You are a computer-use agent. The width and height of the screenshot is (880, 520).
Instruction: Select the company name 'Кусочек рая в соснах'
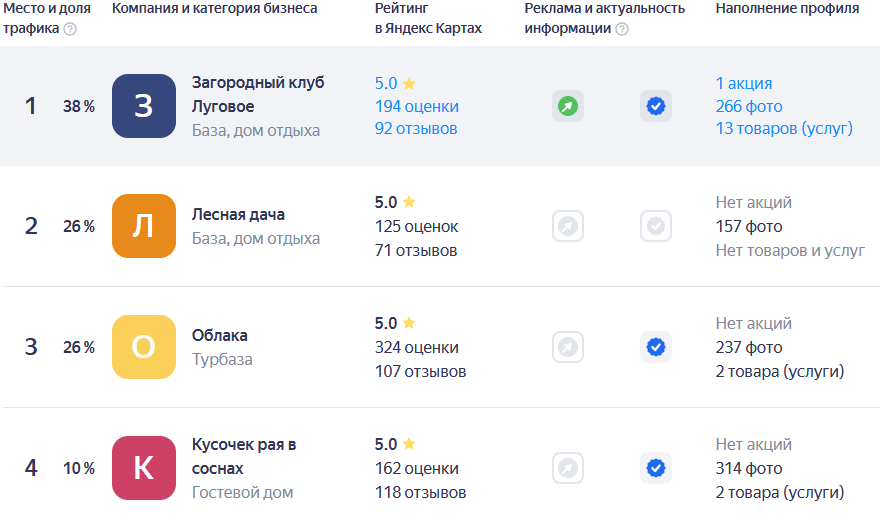coord(244,455)
